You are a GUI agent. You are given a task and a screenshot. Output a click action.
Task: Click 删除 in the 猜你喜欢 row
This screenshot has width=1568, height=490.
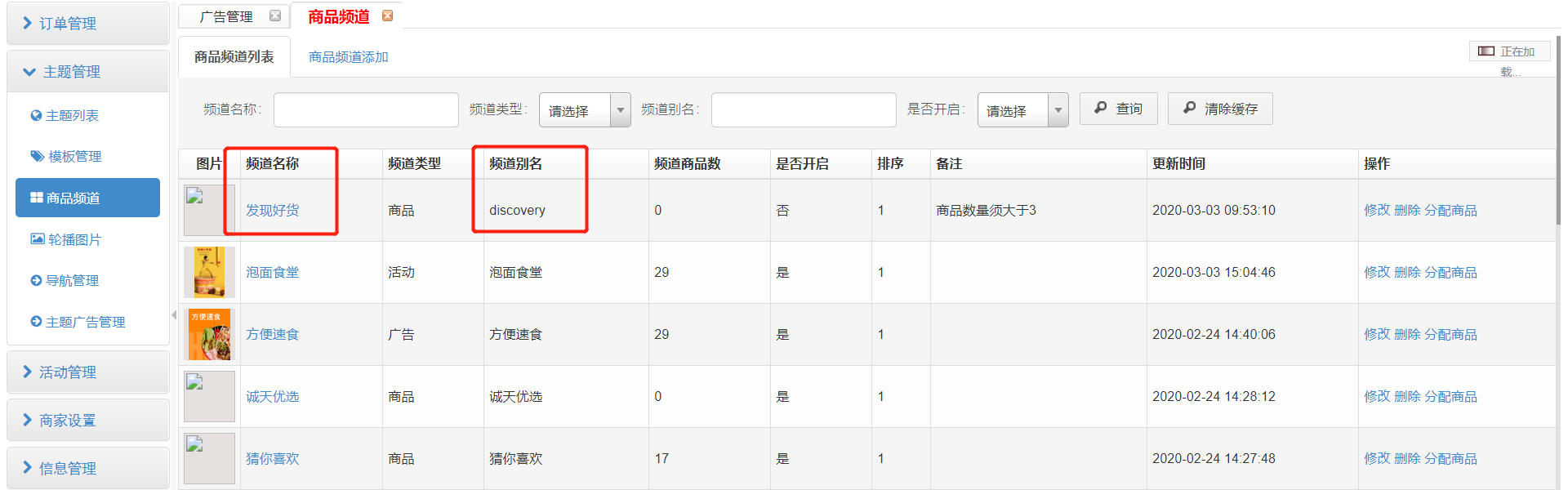(1407, 459)
